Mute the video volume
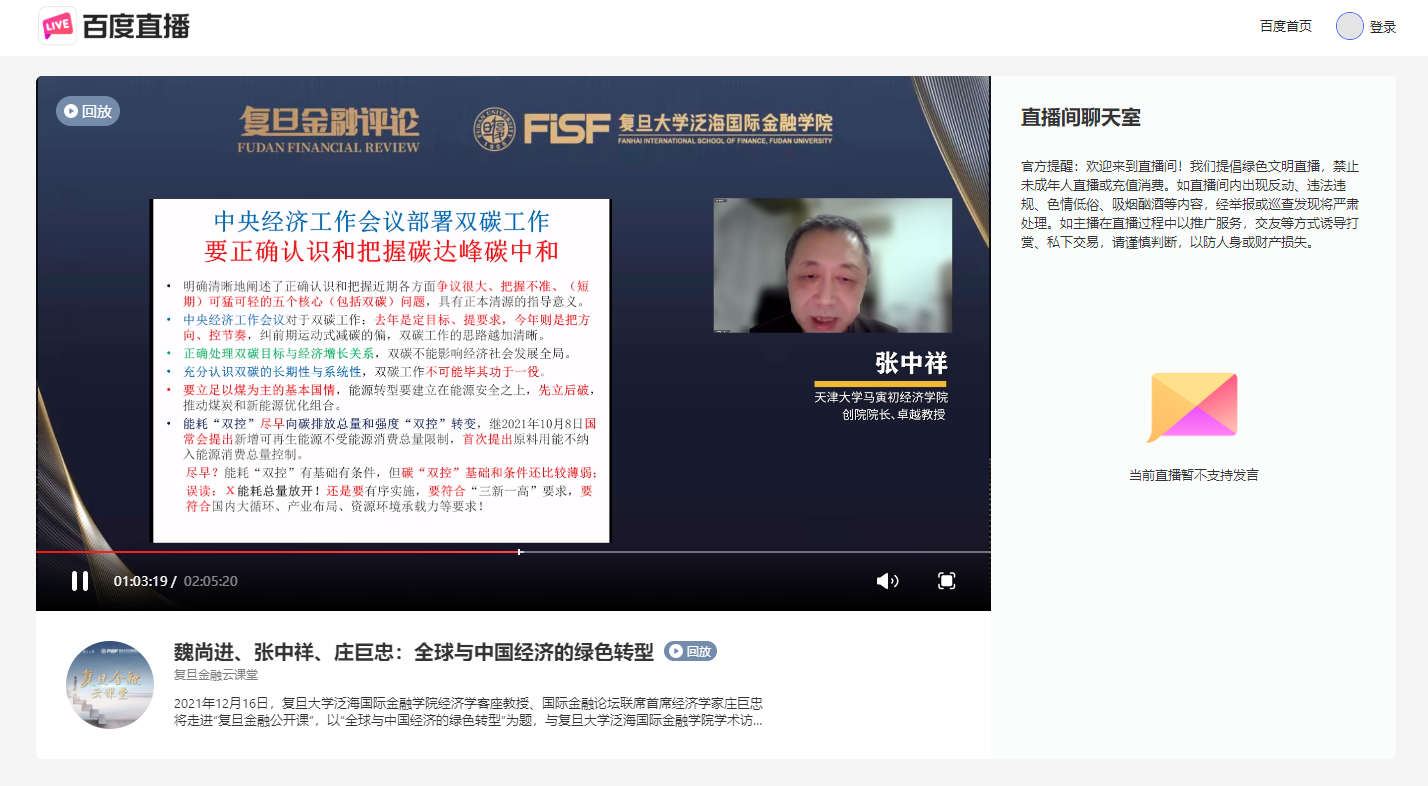The height and width of the screenshot is (786, 1428). (x=887, y=581)
